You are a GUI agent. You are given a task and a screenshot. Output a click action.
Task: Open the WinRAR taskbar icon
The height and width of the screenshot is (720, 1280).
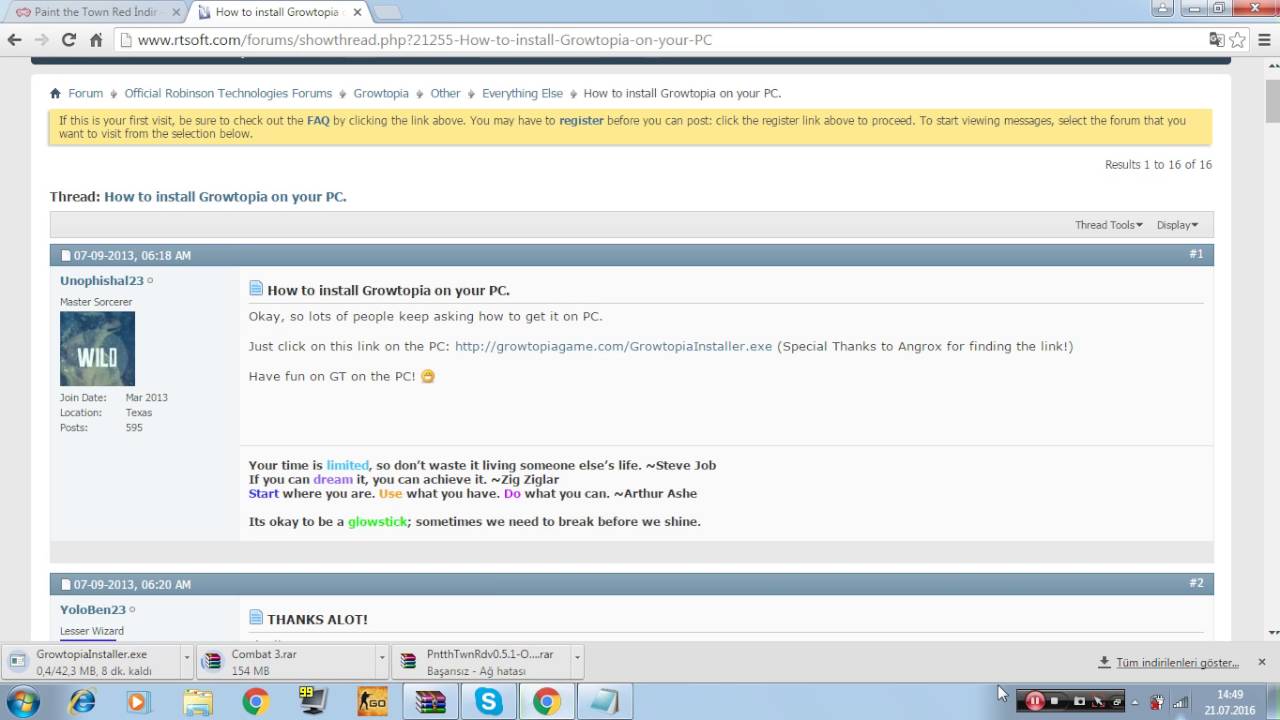click(x=430, y=702)
